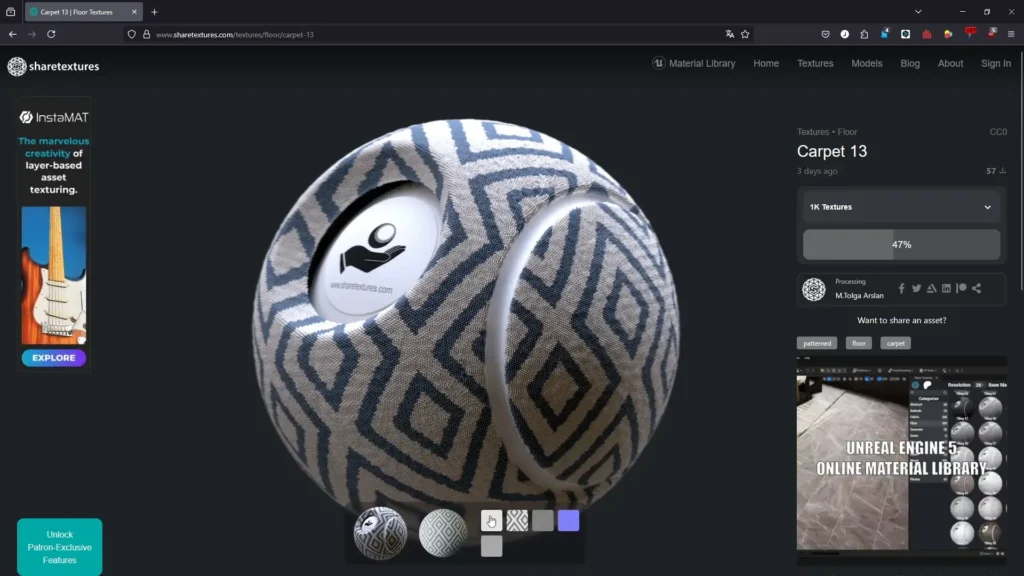
Task: Click the floor tag
Action: pyautogui.click(x=859, y=343)
